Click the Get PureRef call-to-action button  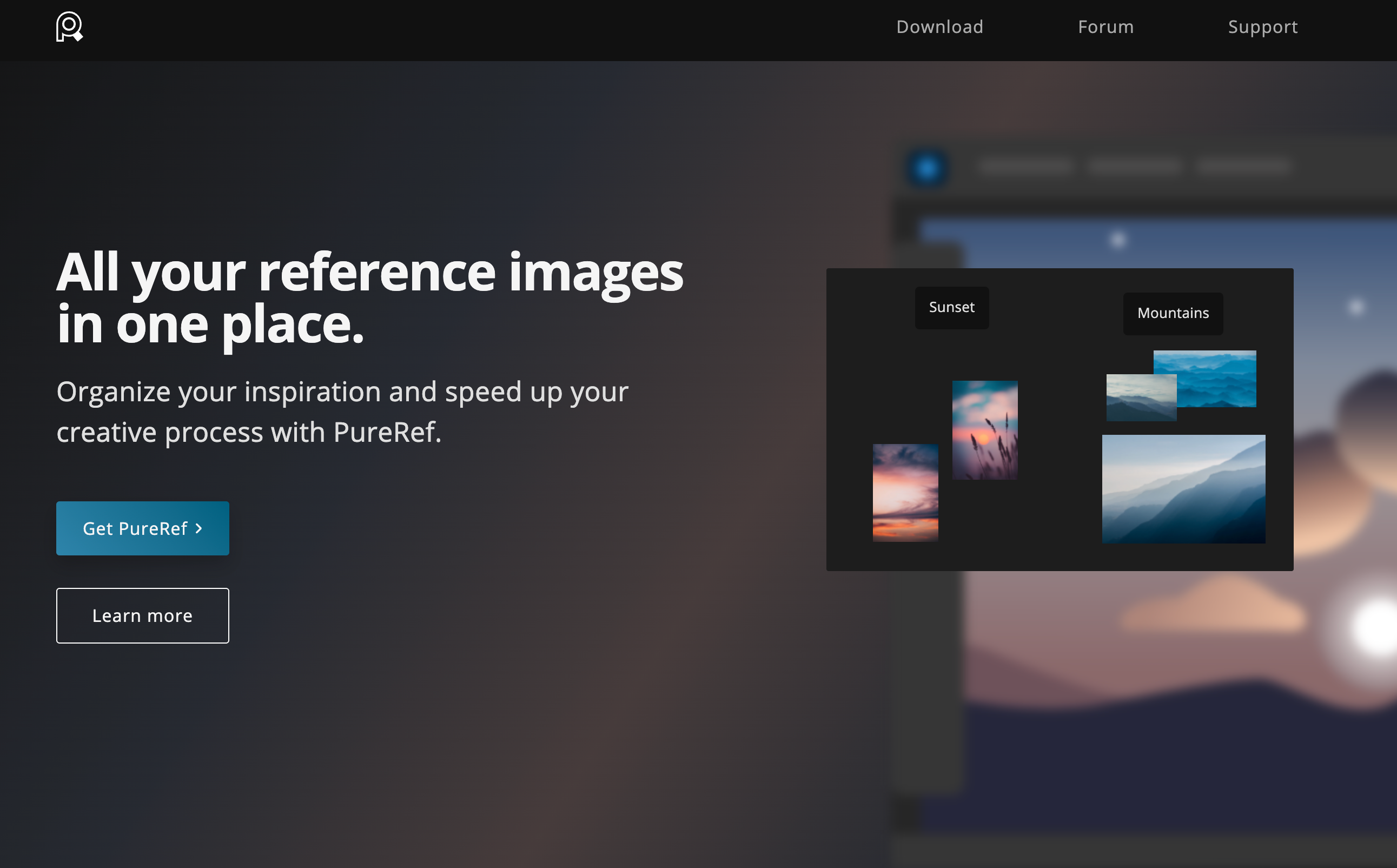[x=142, y=528]
